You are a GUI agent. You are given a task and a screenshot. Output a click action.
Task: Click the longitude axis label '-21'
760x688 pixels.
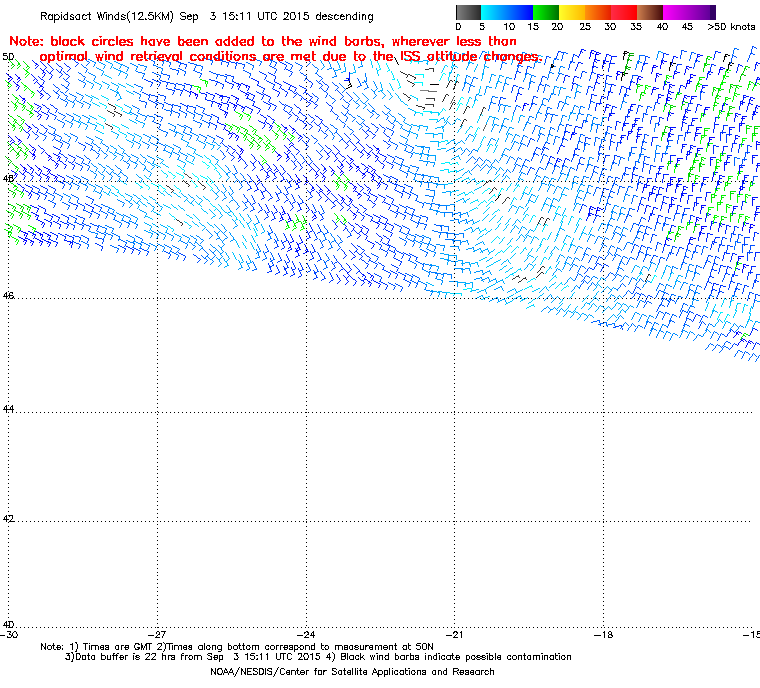tap(454, 635)
